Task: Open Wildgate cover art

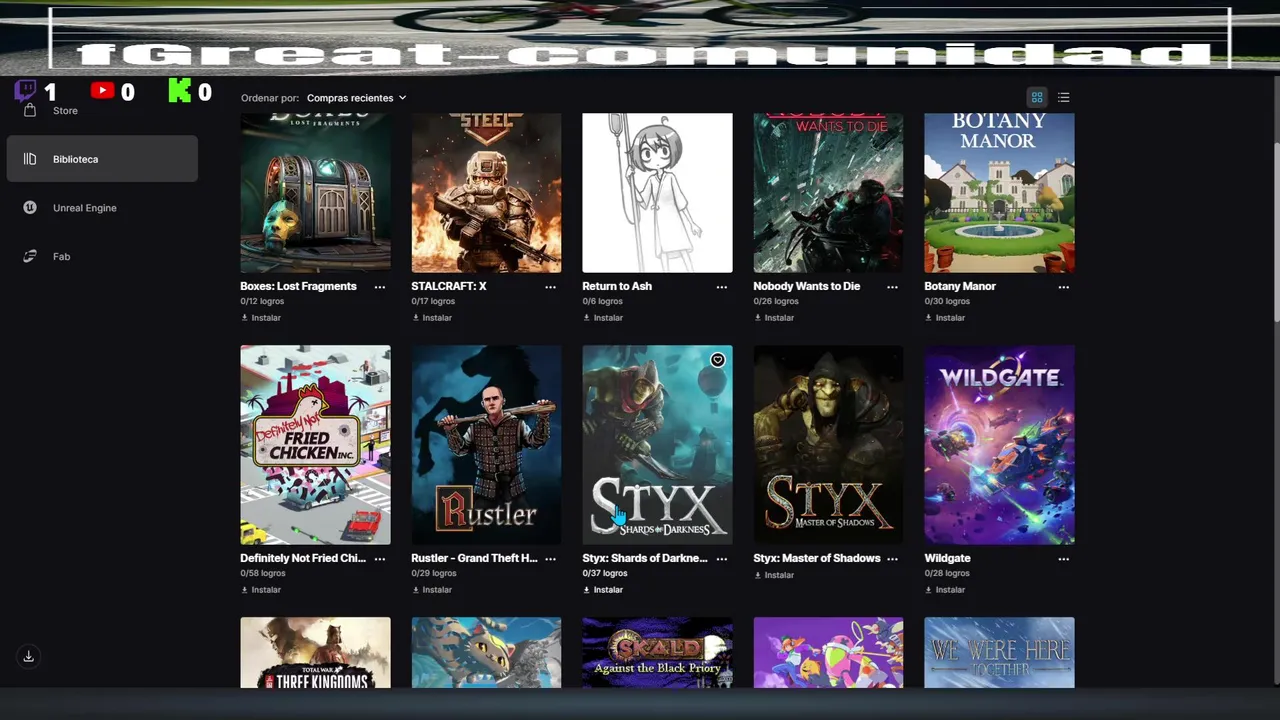Action: (x=999, y=445)
